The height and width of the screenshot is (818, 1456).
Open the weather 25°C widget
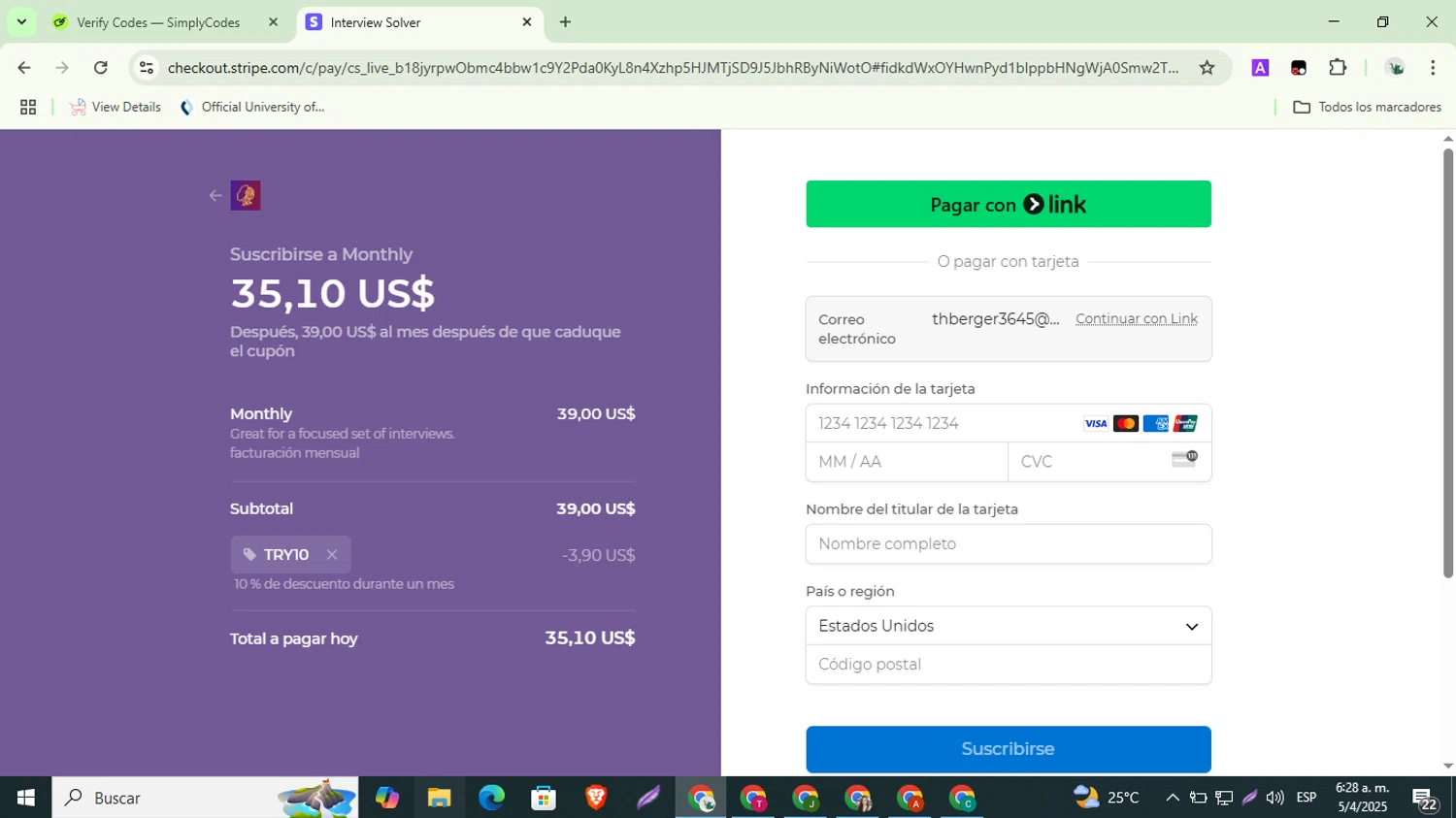(1108, 798)
